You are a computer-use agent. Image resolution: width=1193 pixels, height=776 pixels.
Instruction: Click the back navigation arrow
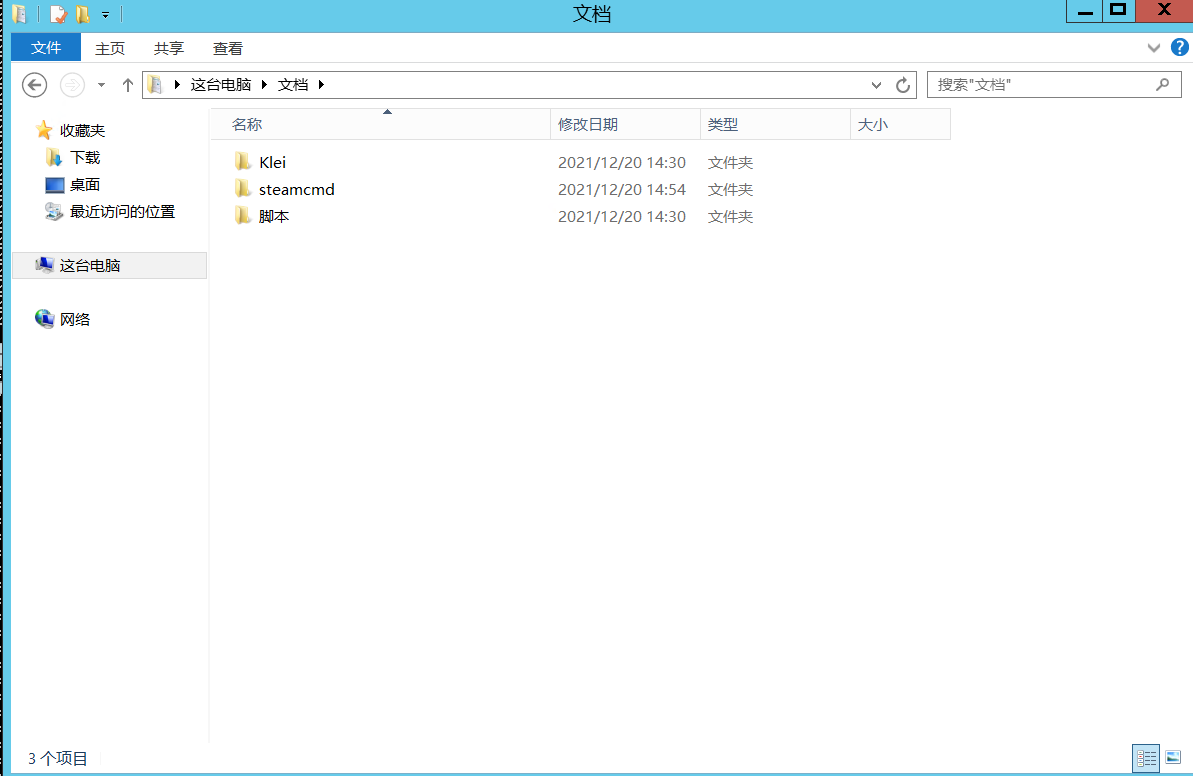pyautogui.click(x=35, y=85)
